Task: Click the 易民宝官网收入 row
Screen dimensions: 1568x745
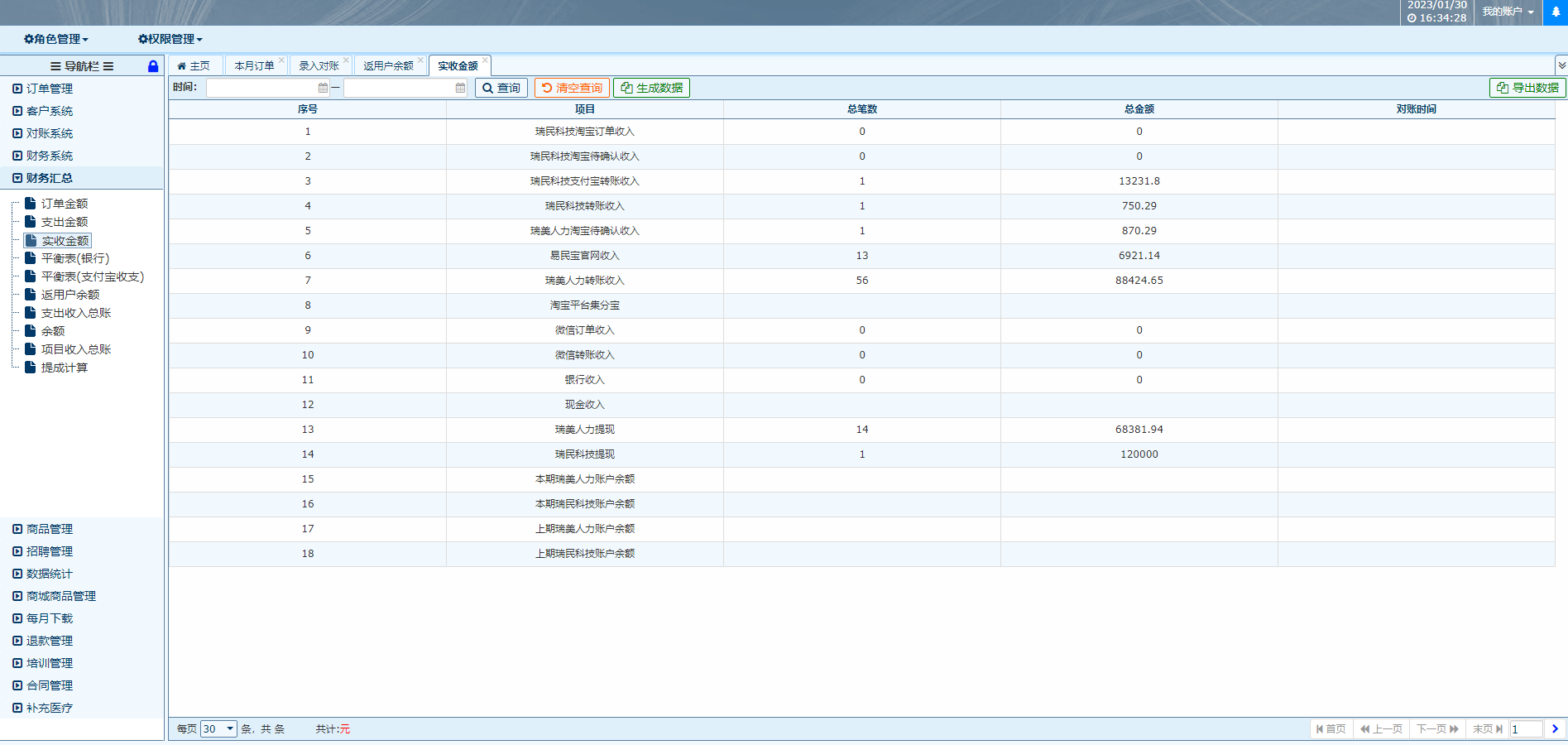Action: tap(862, 256)
